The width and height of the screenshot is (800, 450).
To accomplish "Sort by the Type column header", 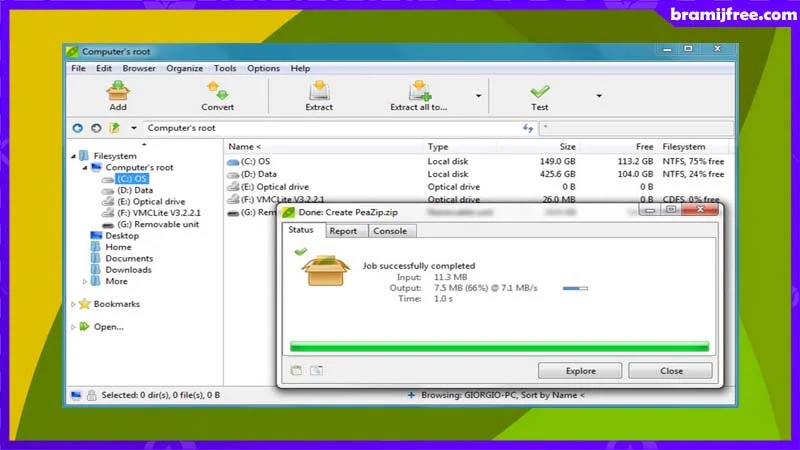I will pos(461,147).
